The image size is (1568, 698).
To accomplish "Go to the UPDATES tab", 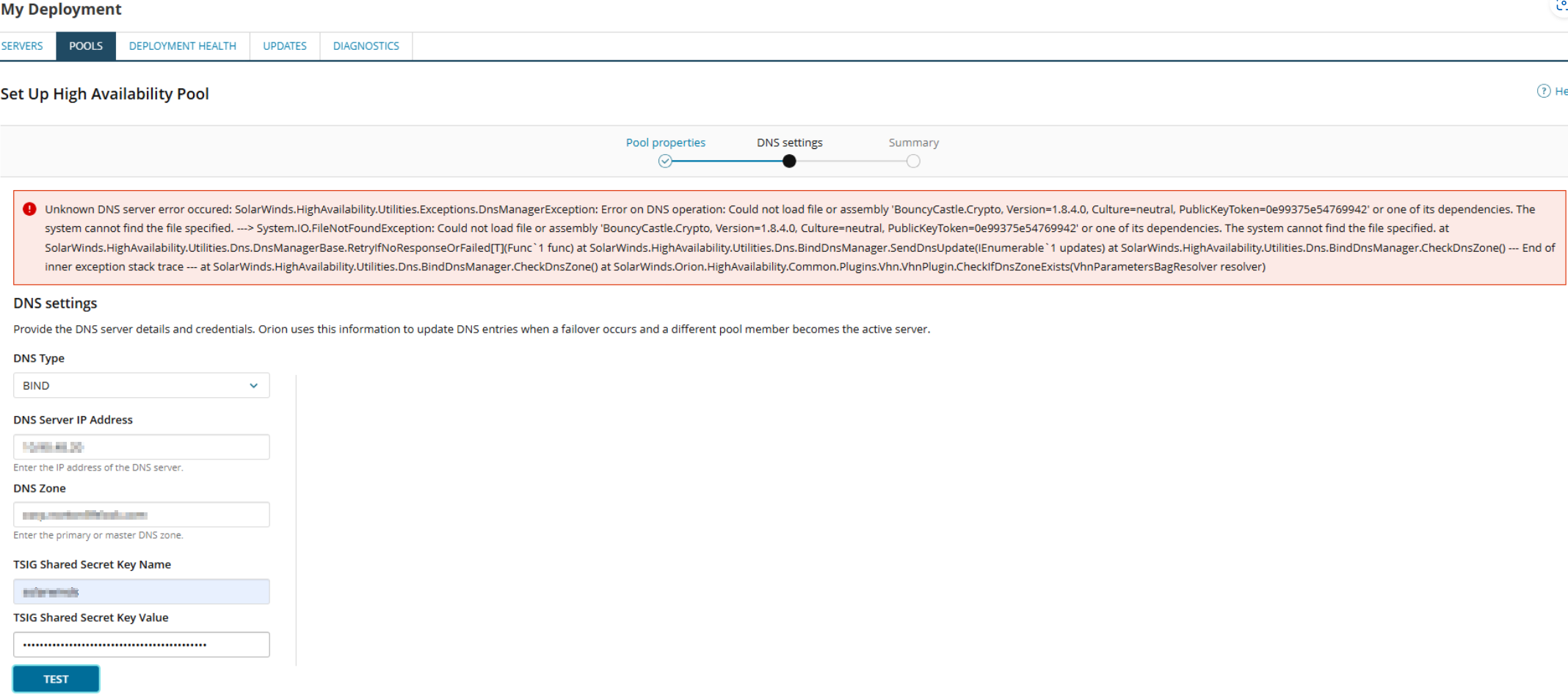I will pos(285,46).
